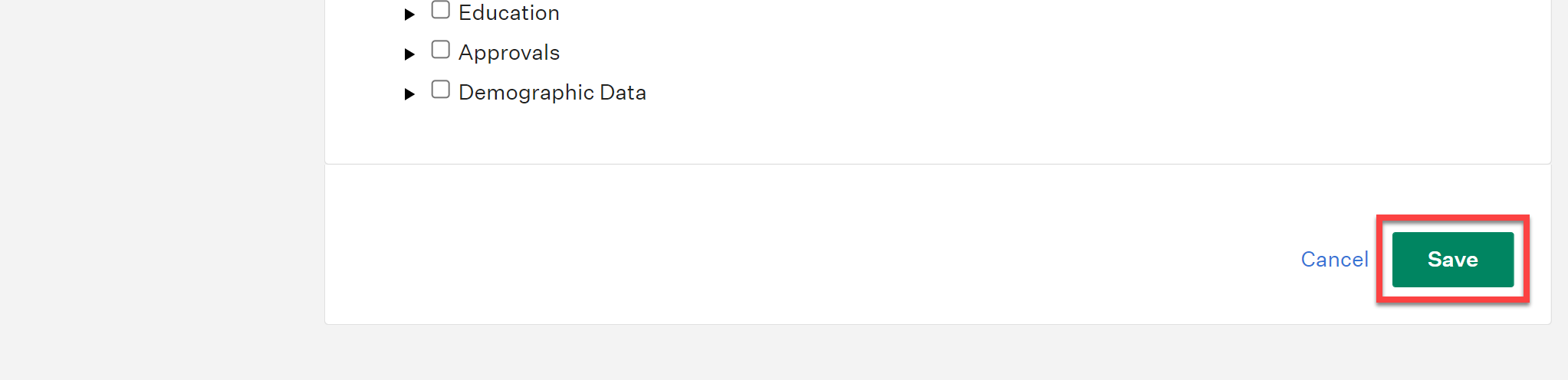Toggle permission box next to Education
1568x380 pixels.
click(x=440, y=10)
